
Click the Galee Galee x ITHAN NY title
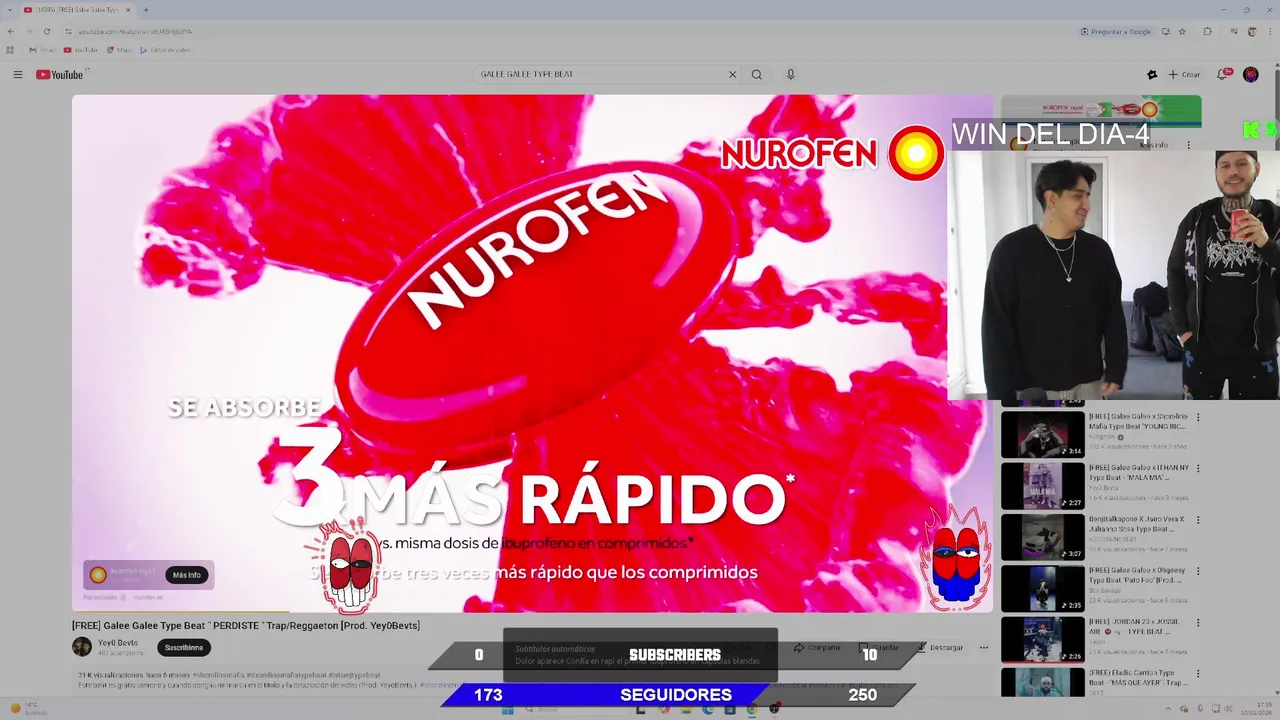click(x=1138, y=472)
